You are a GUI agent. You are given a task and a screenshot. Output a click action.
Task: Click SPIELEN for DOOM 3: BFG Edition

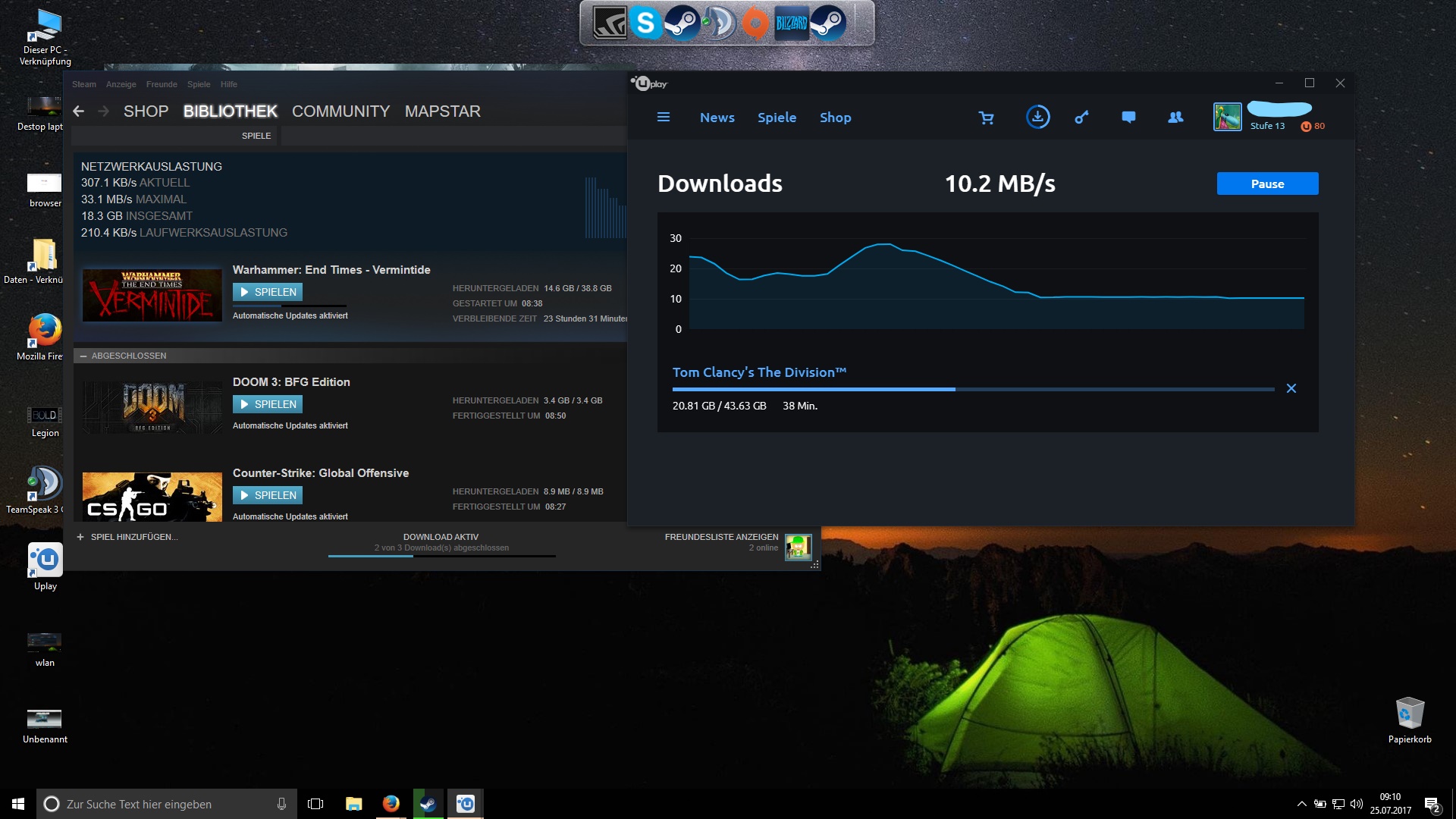[x=268, y=404]
